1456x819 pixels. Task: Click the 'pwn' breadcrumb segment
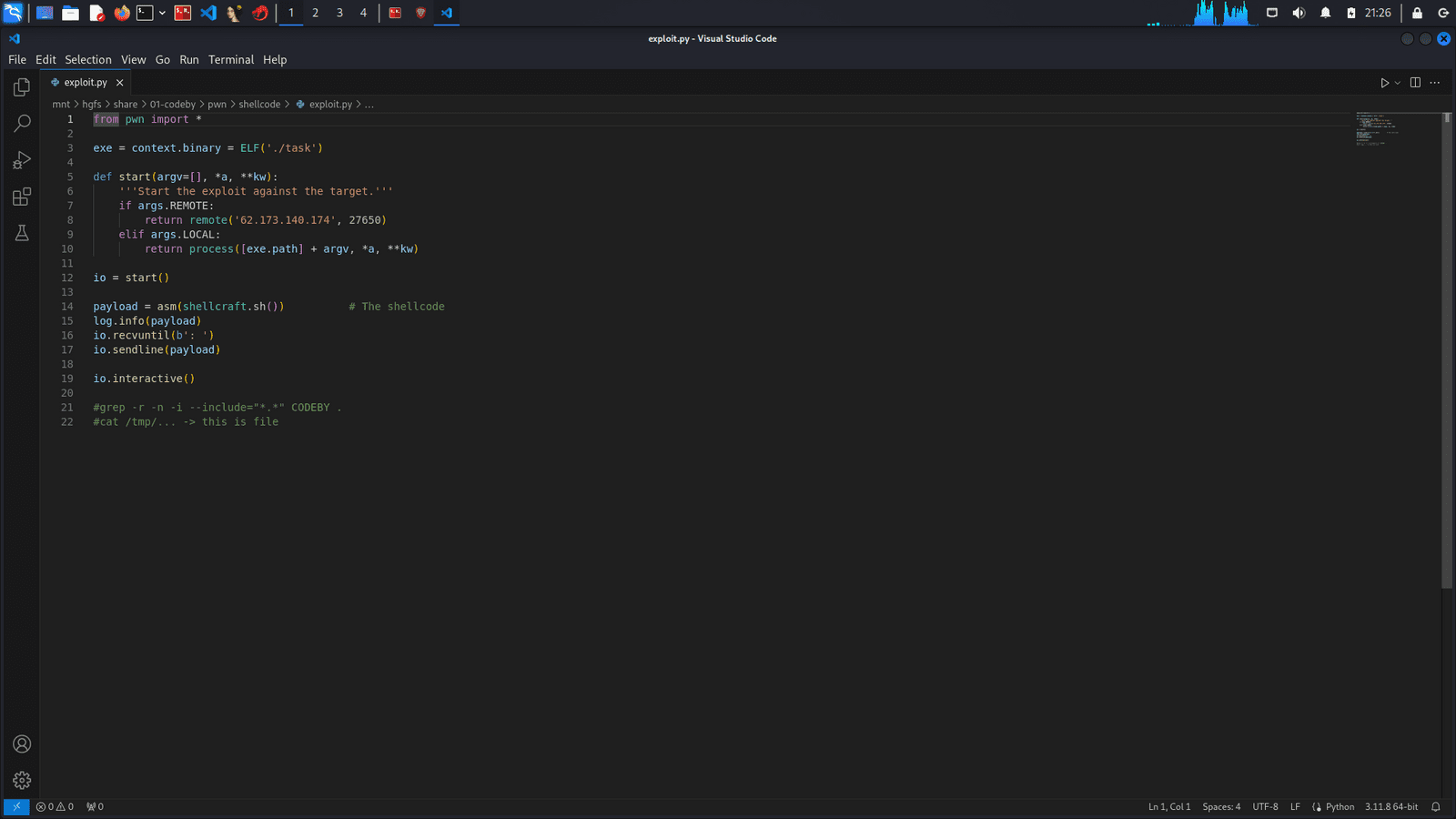pyautogui.click(x=217, y=105)
